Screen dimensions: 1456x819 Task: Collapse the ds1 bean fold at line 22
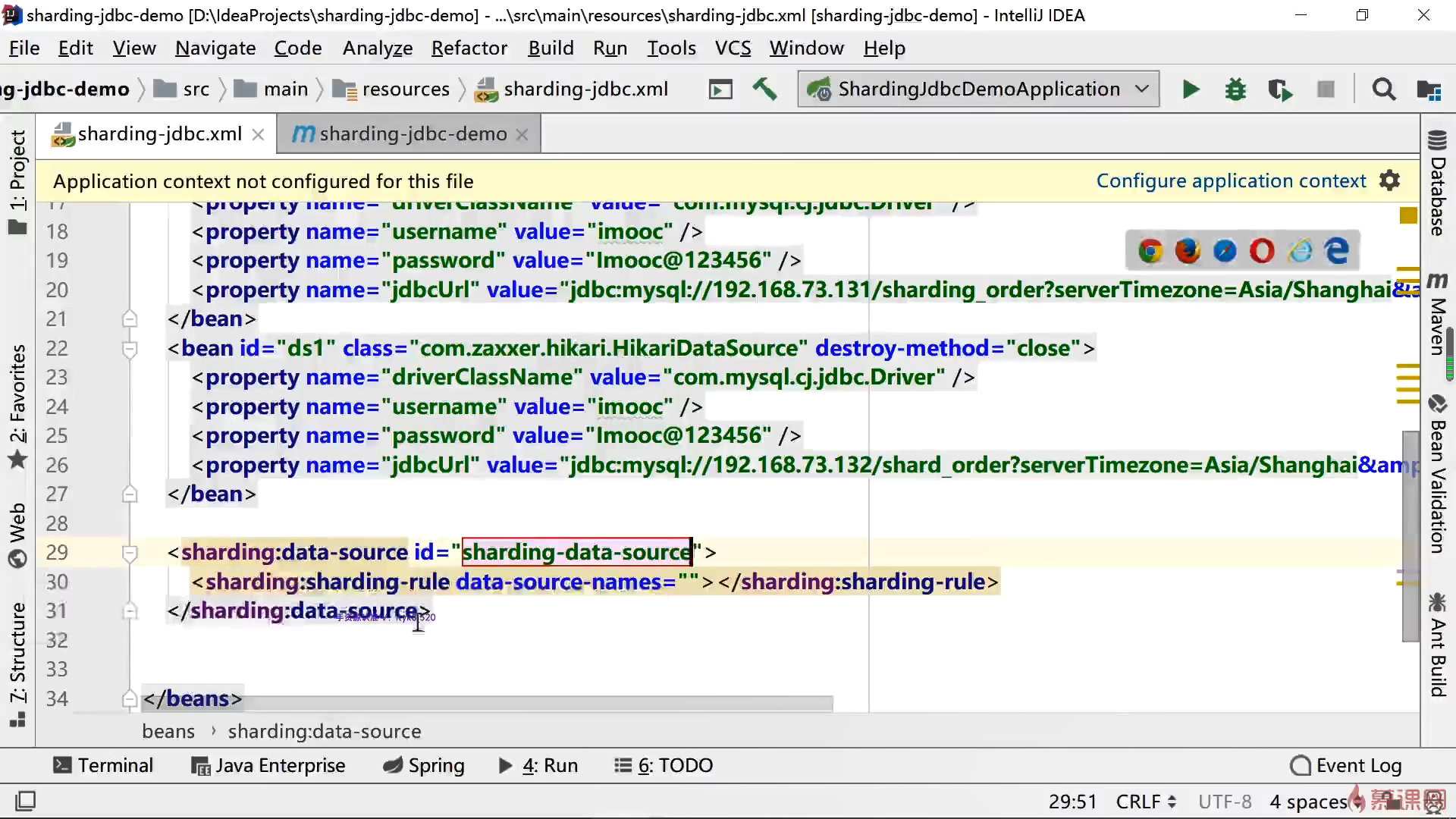pyautogui.click(x=130, y=349)
